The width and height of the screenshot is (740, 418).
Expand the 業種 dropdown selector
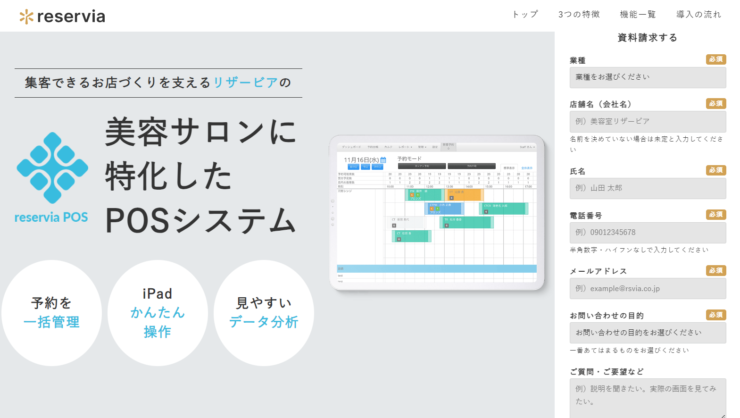click(648, 77)
